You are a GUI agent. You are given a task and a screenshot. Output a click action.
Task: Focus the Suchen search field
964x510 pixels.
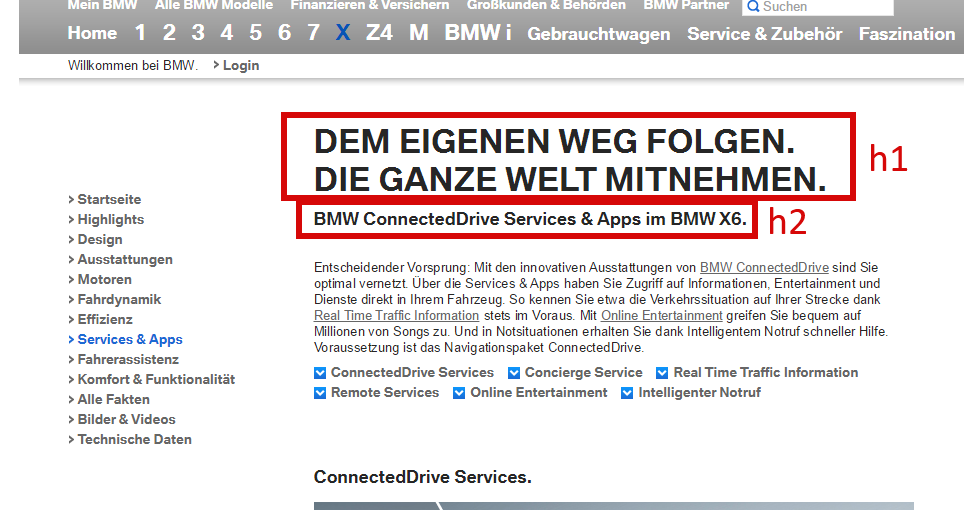pos(818,7)
